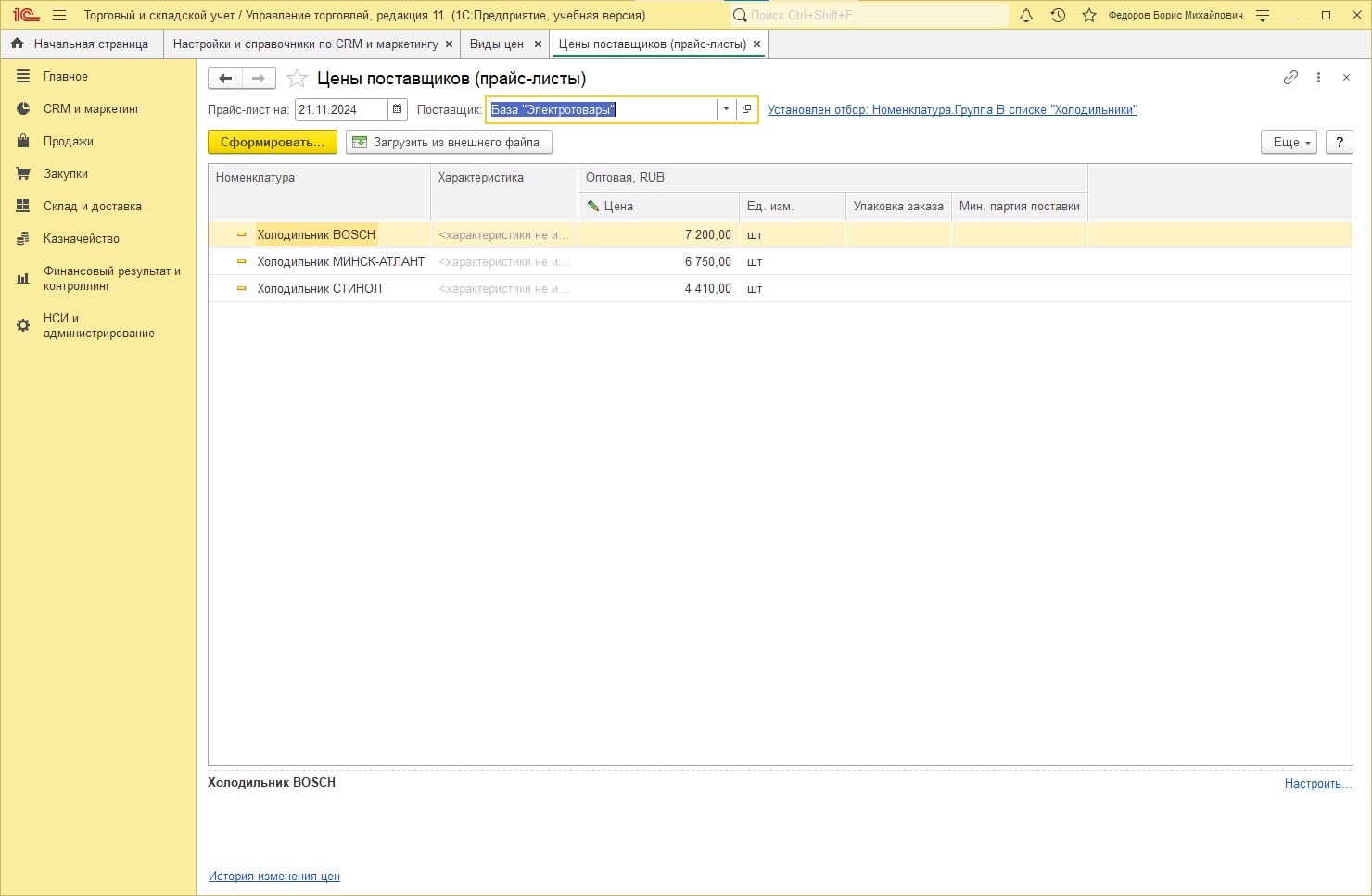Click the pencil icon in Цена header
Image resolution: width=1372 pixels, height=896 pixels.
[593, 206]
